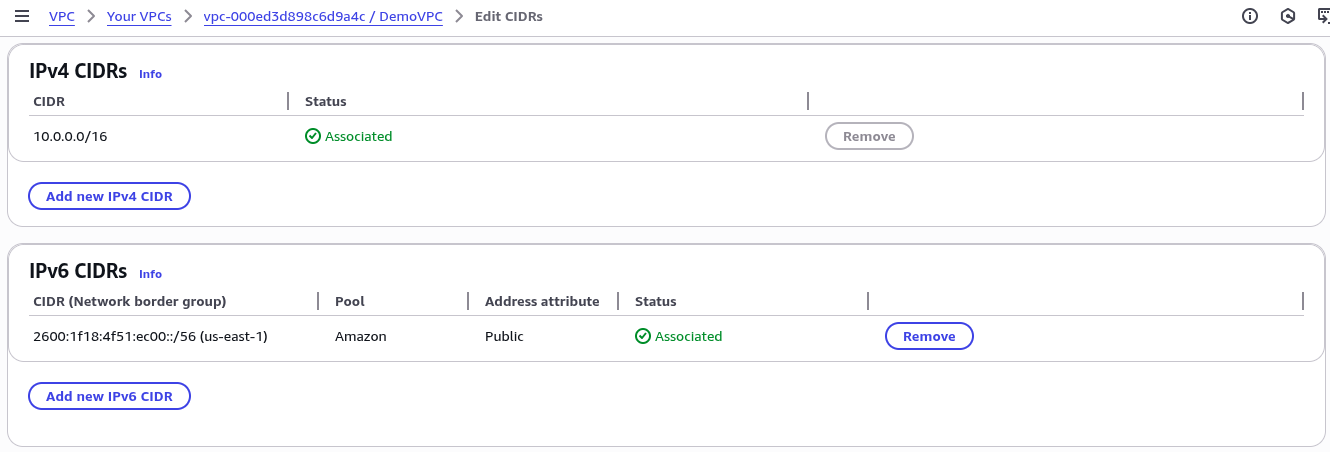
Task: Click the breadcrumb chevron before Edit CIDRs
Action: pos(459,17)
